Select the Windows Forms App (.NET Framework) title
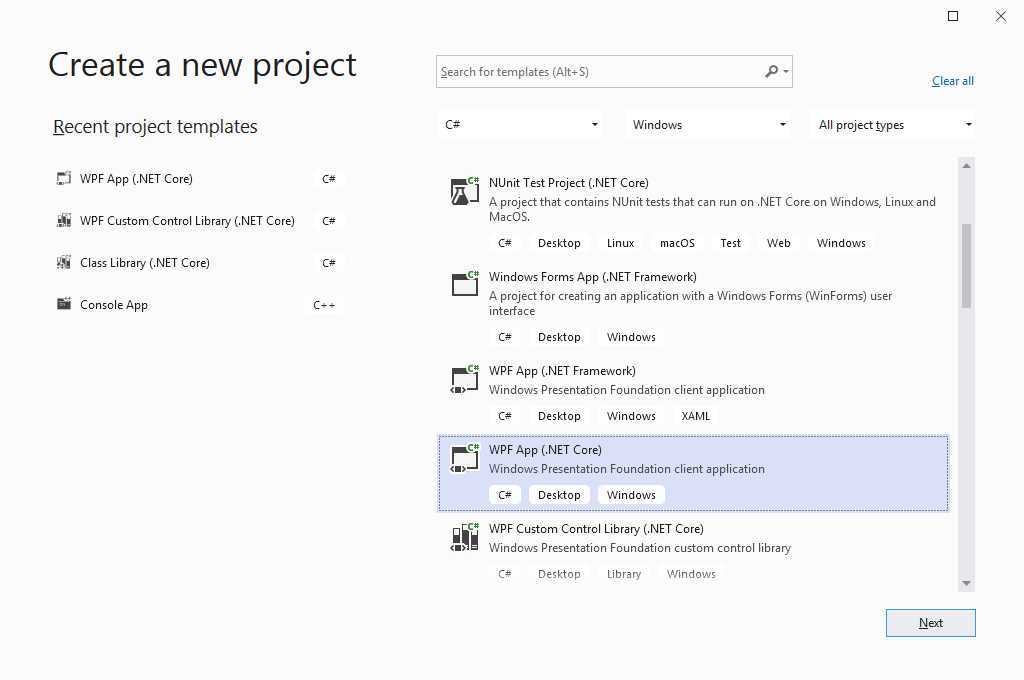The image size is (1024, 680). click(592, 277)
